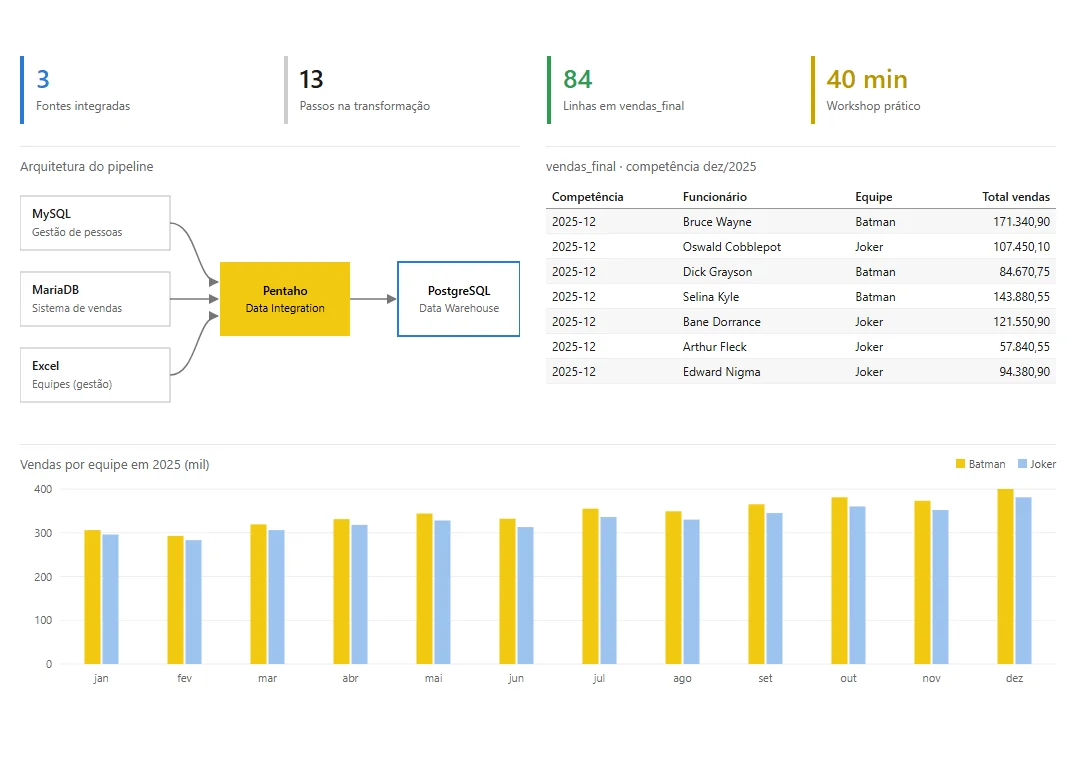
Task: Click 'Arquitetura do pipeline' heading
Action: pyautogui.click(x=86, y=167)
